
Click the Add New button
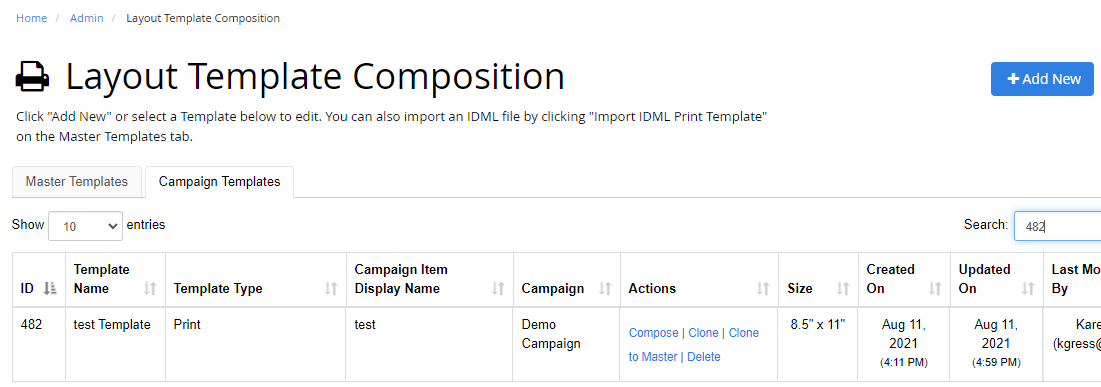tap(1042, 79)
